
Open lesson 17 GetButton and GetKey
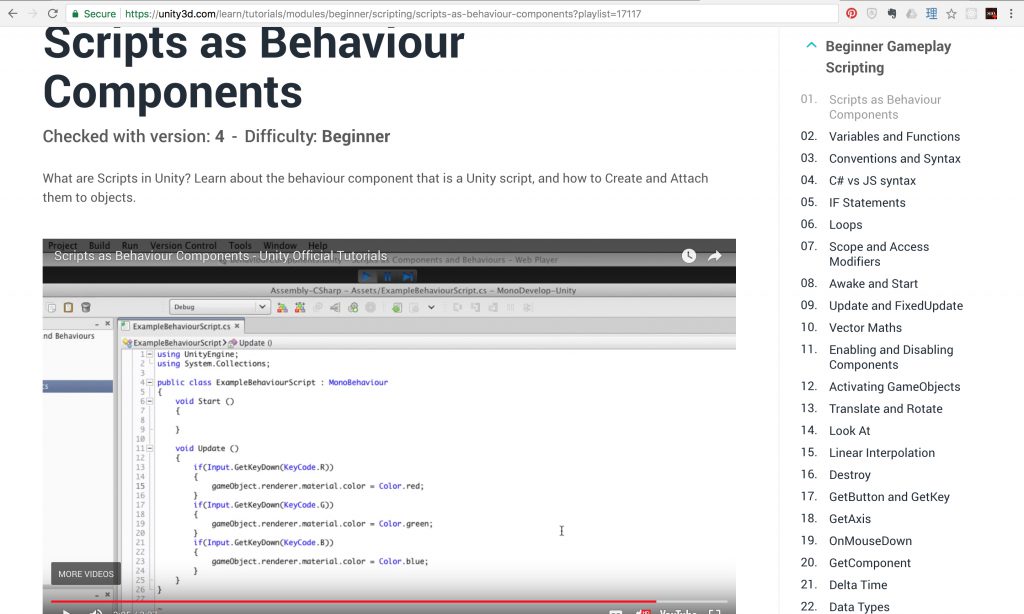tap(889, 497)
